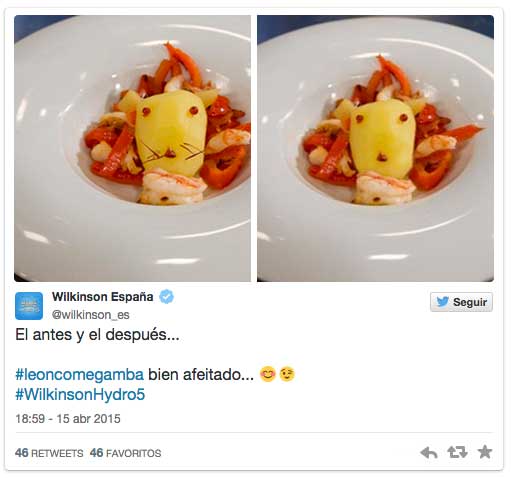Click the verified badge next to Wilkinson España
The width and height of the screenshot is (516, 478).
click(x=166, y=296)
